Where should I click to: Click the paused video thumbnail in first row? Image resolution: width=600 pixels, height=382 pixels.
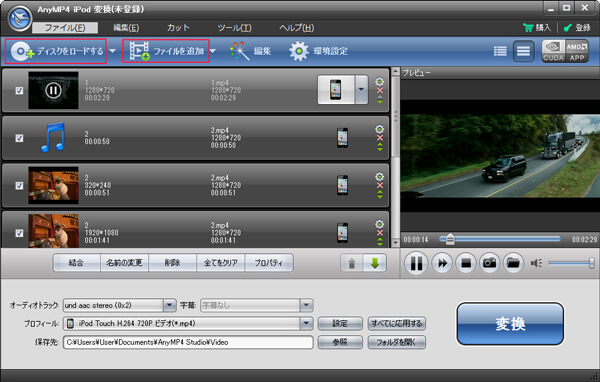pyautogui.click(x=53, y=90)
